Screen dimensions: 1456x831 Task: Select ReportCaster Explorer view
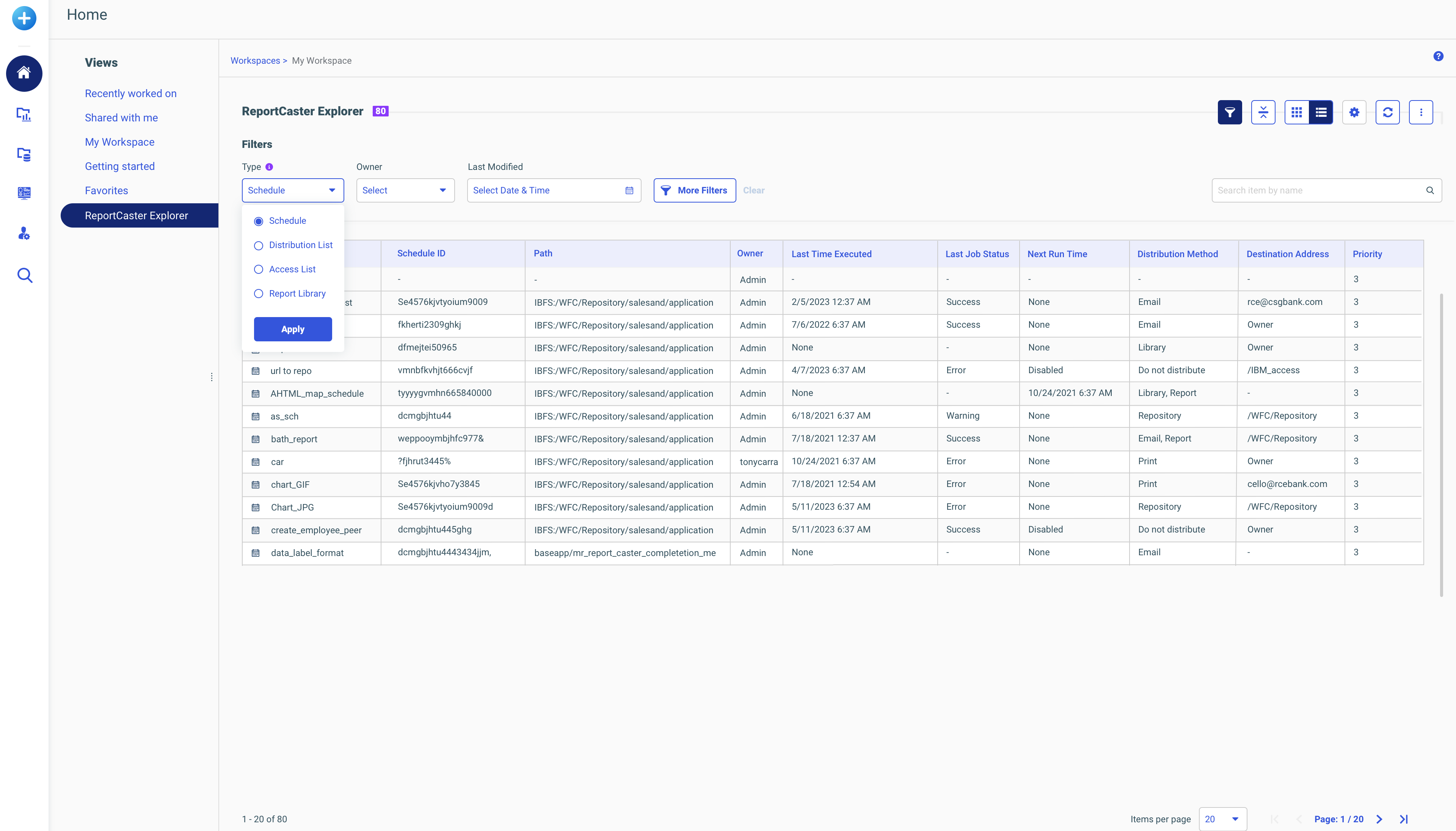[x=140, y=215]
